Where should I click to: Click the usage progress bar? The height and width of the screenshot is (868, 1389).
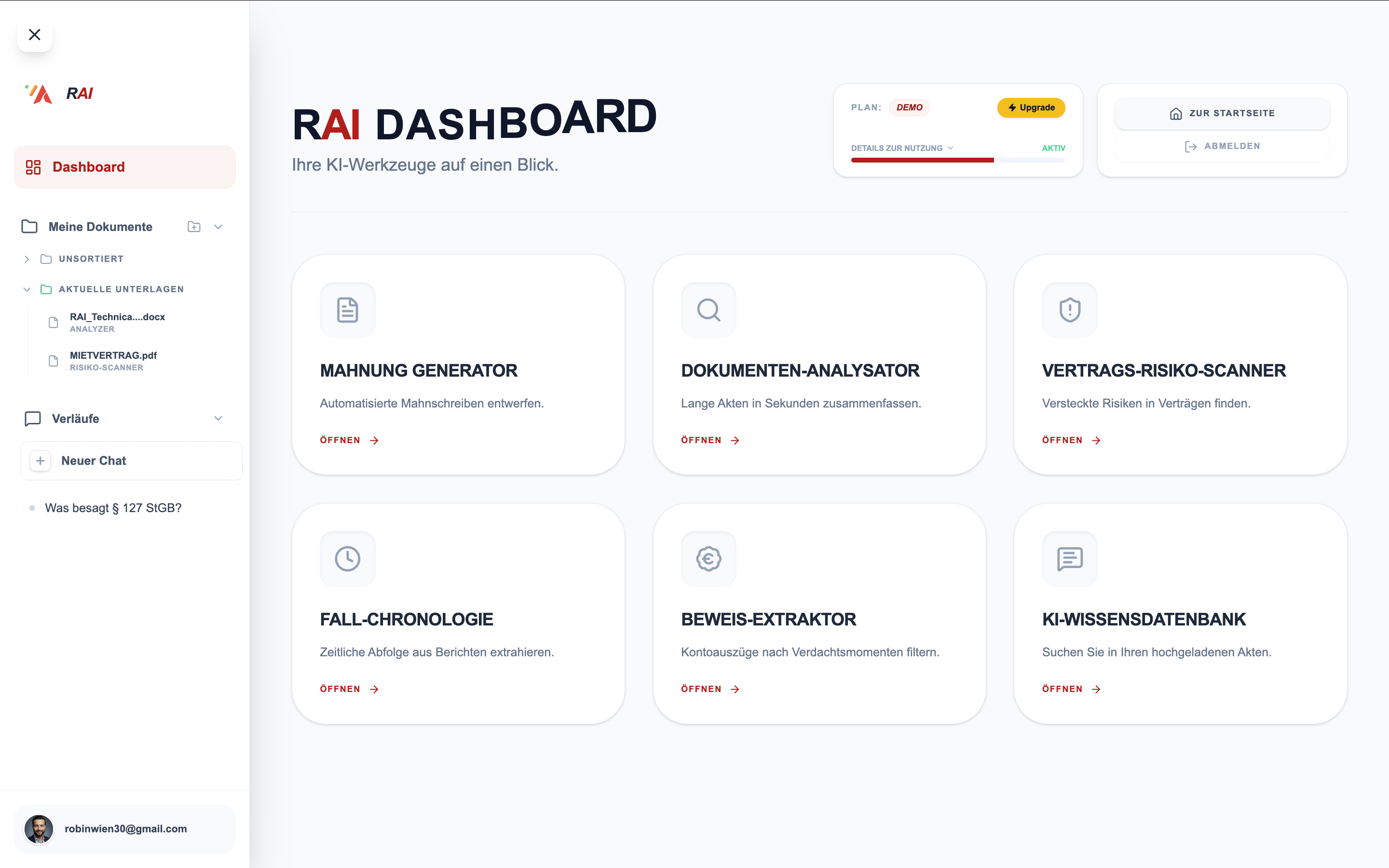coord(957,160)
